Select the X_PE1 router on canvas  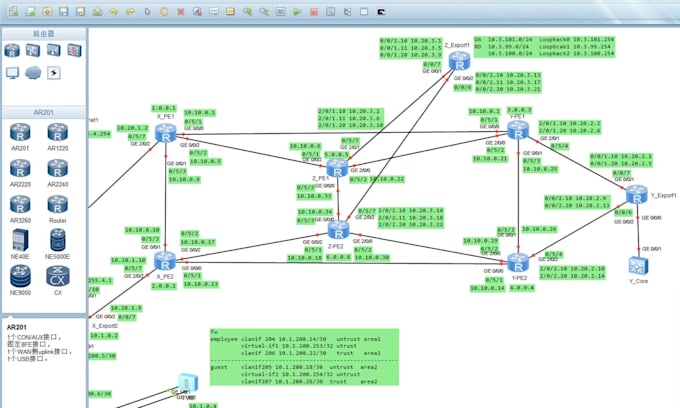(x=166, y=133)
